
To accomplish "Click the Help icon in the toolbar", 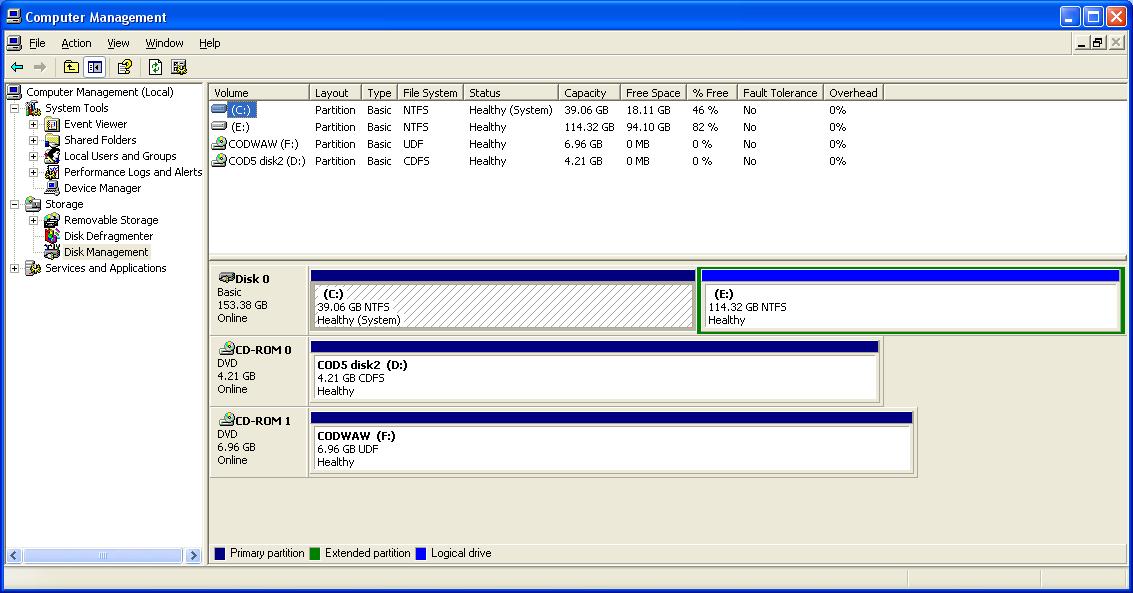I will [x=125, y=67].
